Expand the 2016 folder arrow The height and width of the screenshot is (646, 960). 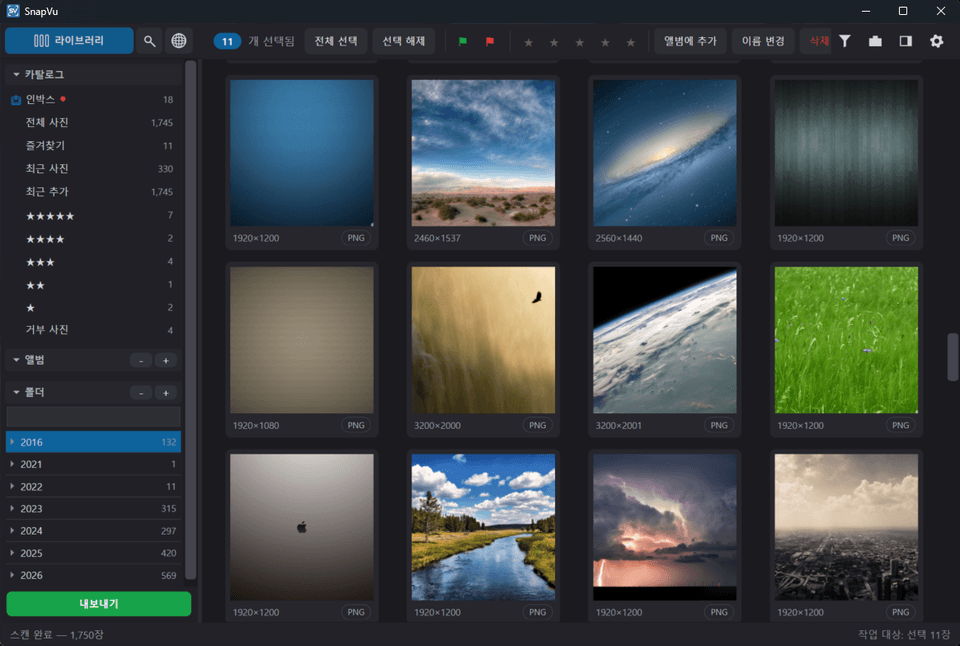coord(12,441)
